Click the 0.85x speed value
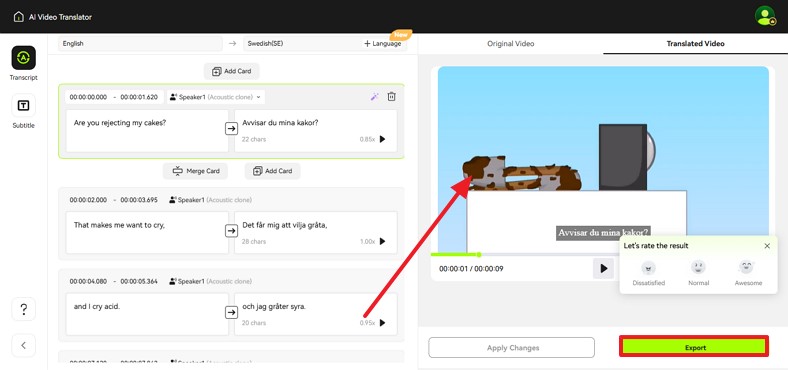The width and height of the screenshot is (788, 370). click(x=367, y=139)
